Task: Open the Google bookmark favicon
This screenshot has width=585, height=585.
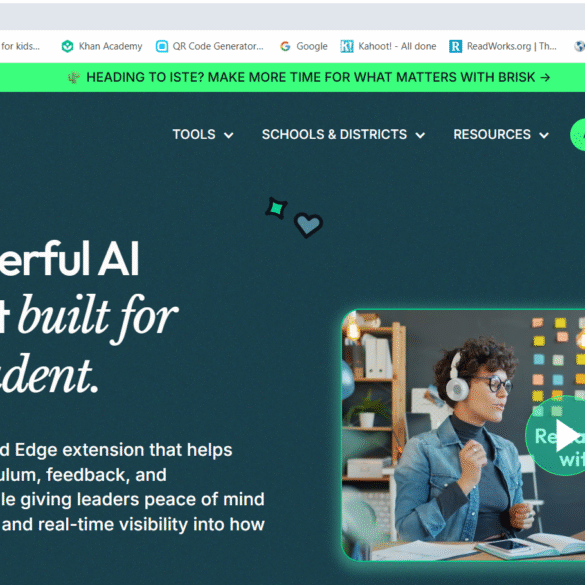Action: pyautogui.click(x=285, y=46)
